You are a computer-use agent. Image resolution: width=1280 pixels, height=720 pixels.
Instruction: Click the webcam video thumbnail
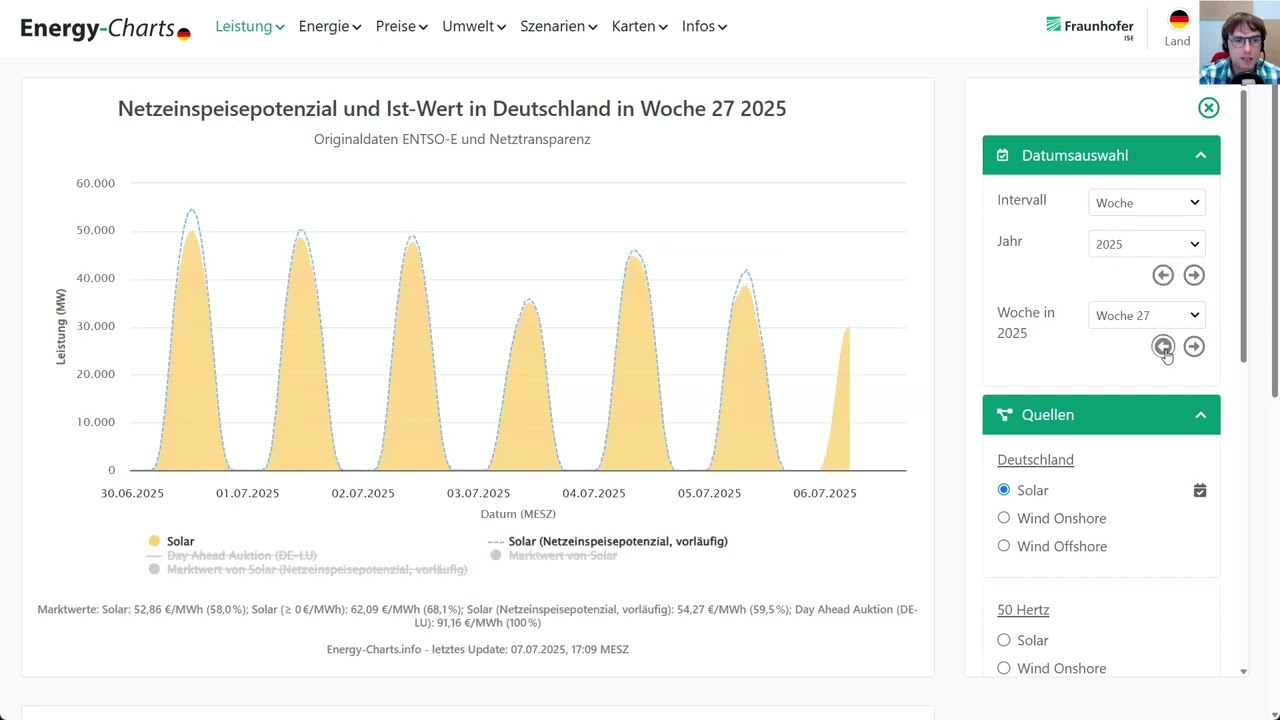pyautogui.click(x=1239, y=42)
